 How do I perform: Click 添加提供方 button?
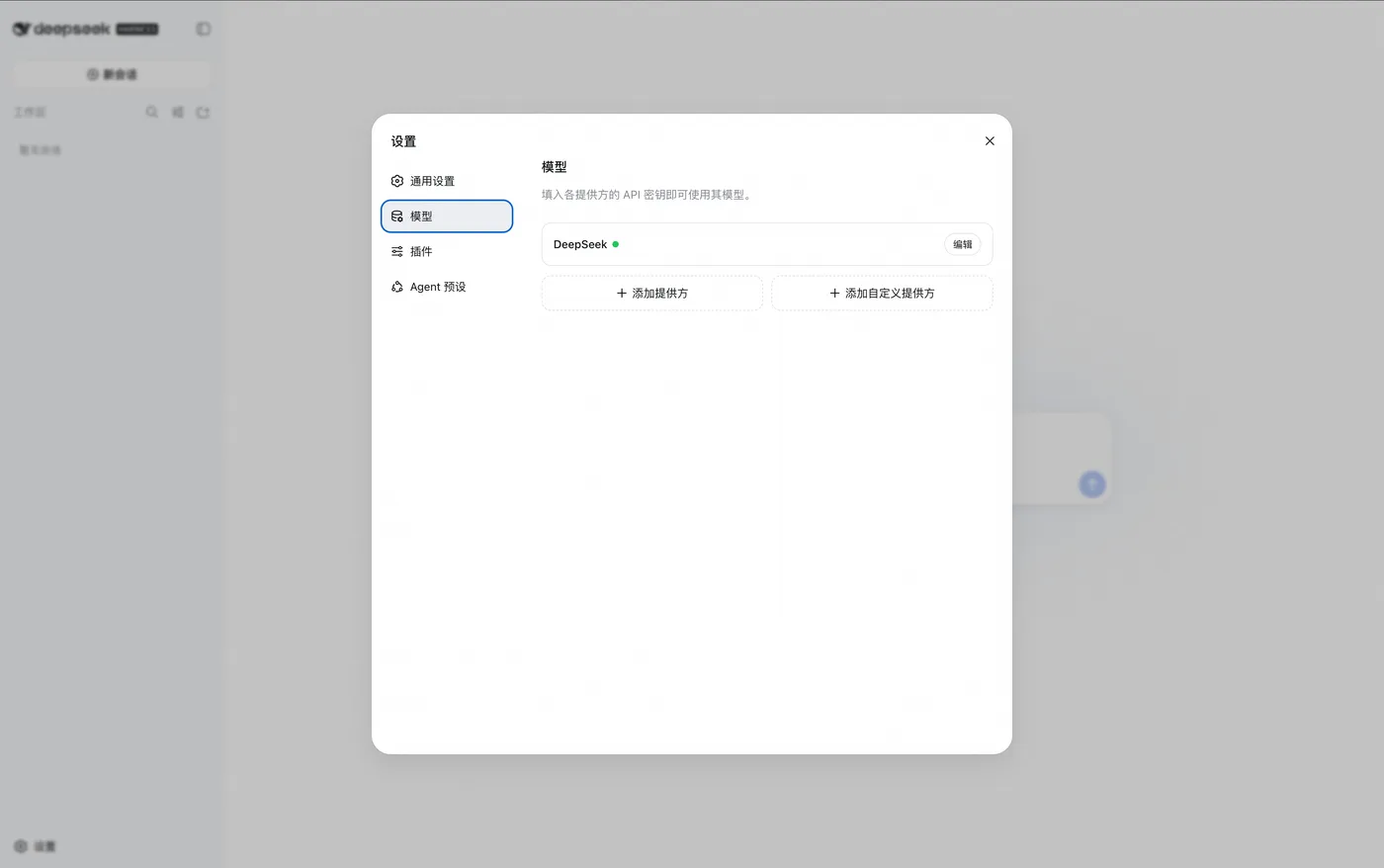pos(652,294)
